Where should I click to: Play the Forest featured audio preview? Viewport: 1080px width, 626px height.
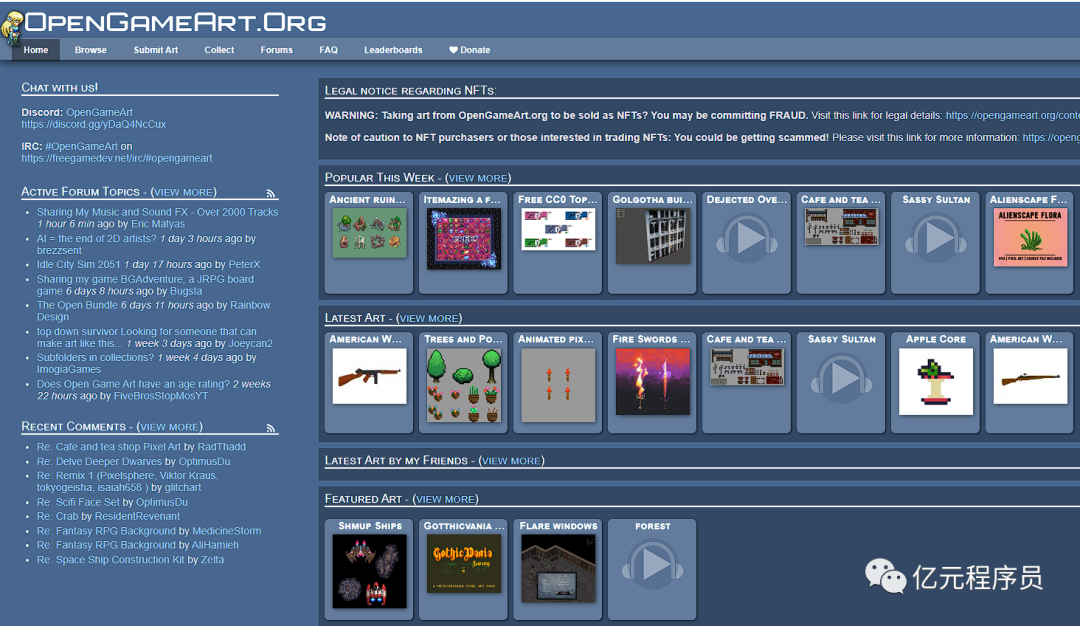coord(652,565)
